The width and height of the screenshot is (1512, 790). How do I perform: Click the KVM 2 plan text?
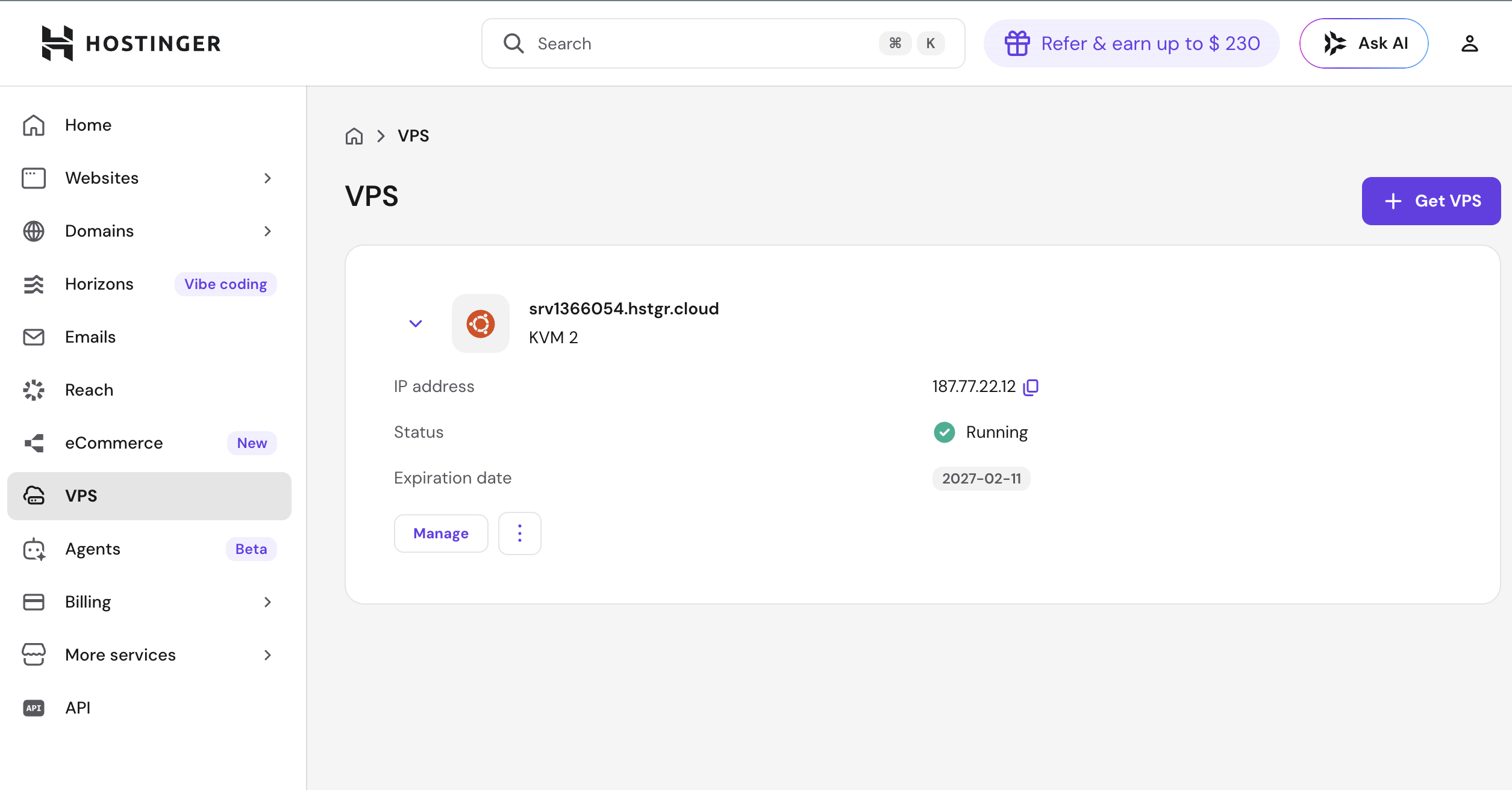553,338
